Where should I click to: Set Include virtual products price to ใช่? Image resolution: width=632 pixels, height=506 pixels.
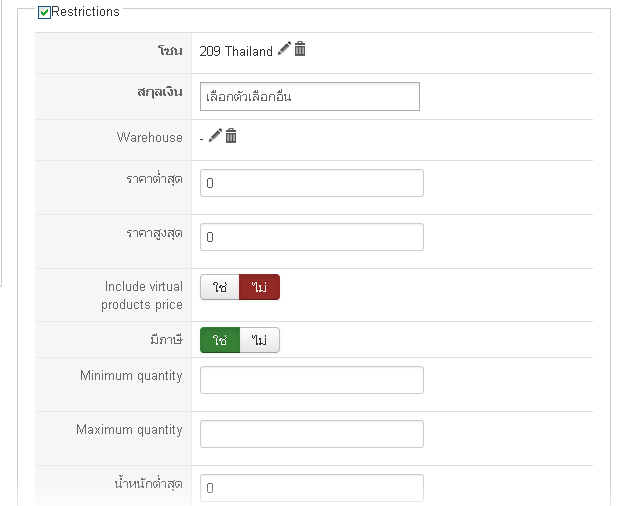[220, 288]
